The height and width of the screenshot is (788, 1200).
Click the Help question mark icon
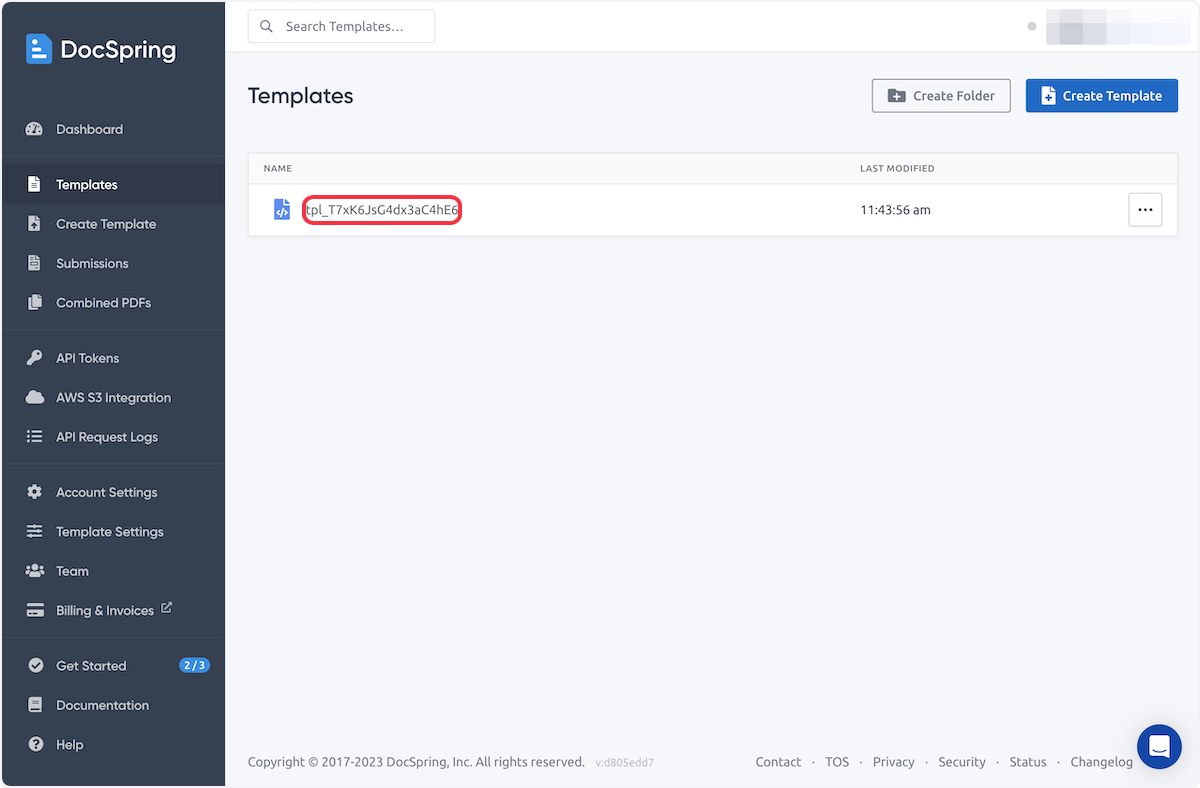36,744
